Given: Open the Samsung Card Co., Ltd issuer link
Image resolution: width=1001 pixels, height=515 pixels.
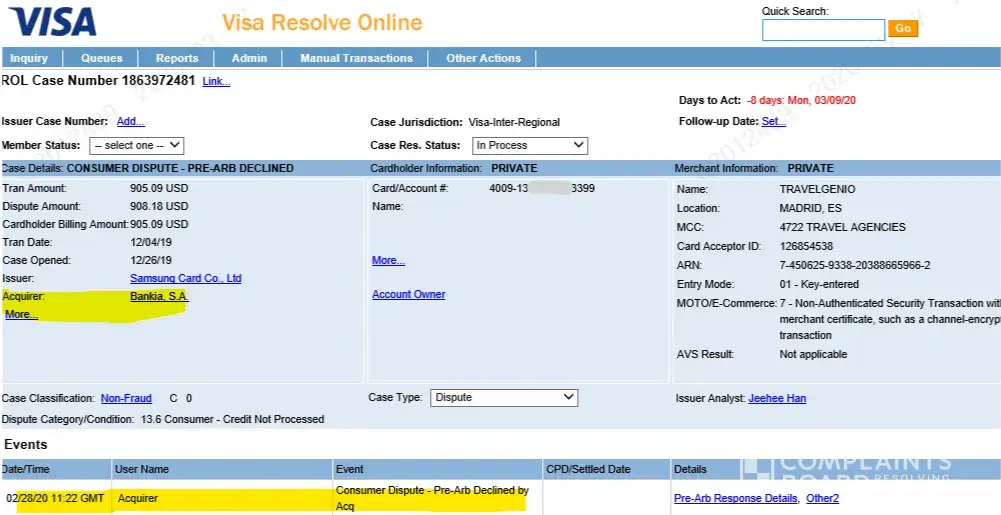Looking at the screenshot, I should [185, 278].
